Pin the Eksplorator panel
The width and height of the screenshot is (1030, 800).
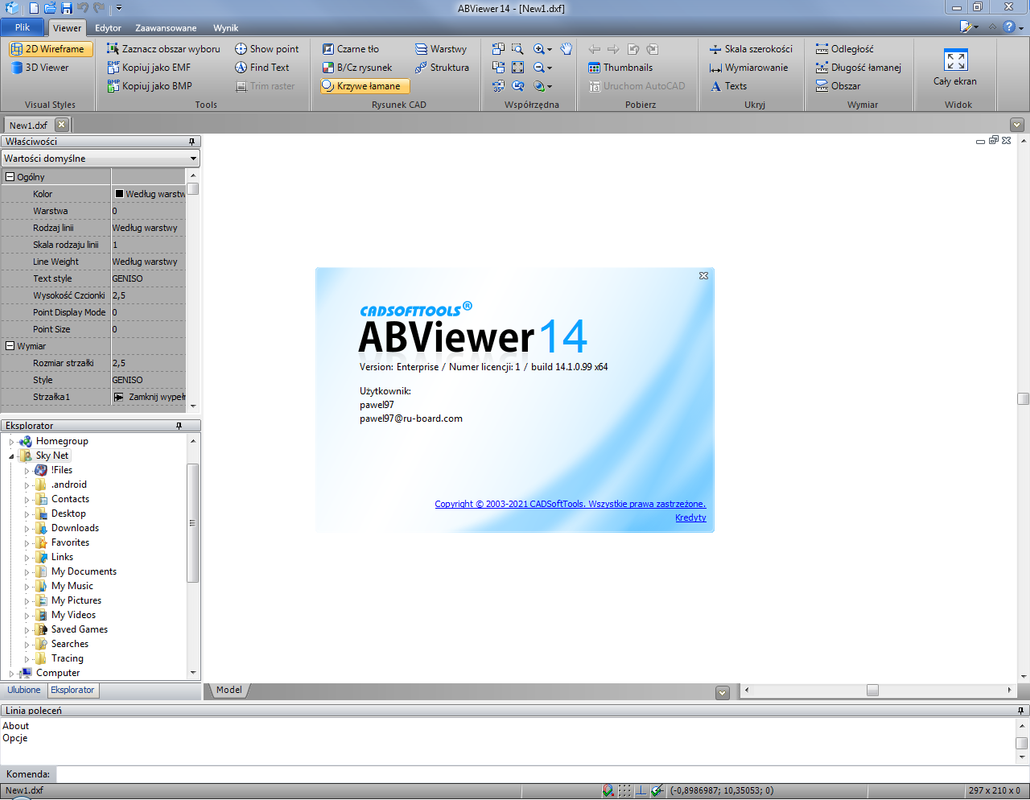179,426
